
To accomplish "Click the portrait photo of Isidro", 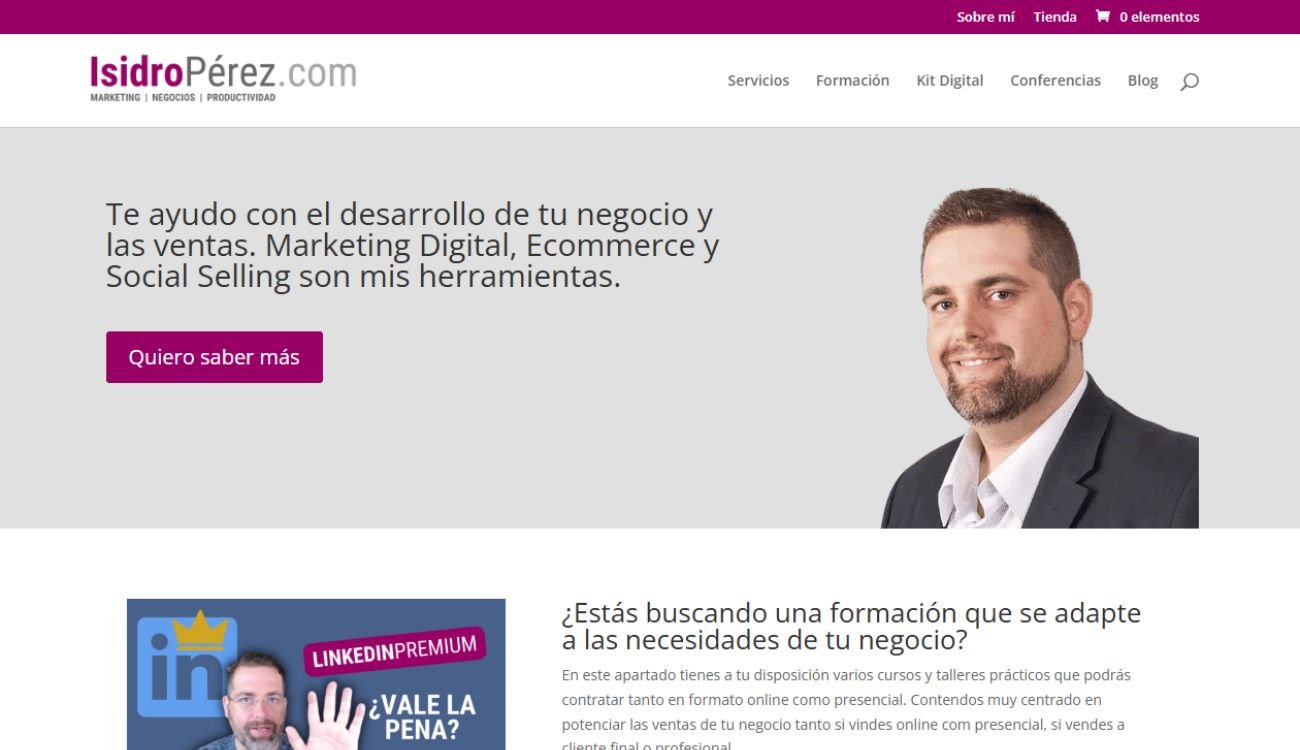I will (1039, 358).
